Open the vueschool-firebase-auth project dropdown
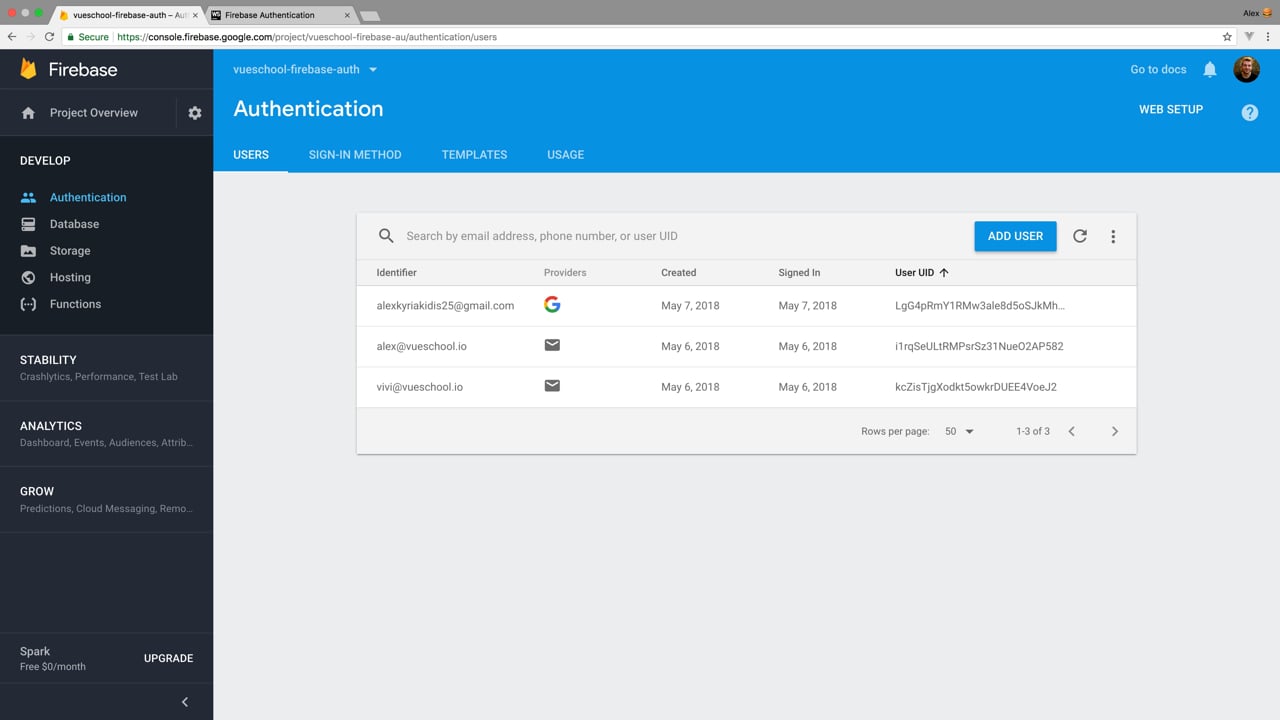The width and height of the screenshot is (1280, 720). pos(305,69)
